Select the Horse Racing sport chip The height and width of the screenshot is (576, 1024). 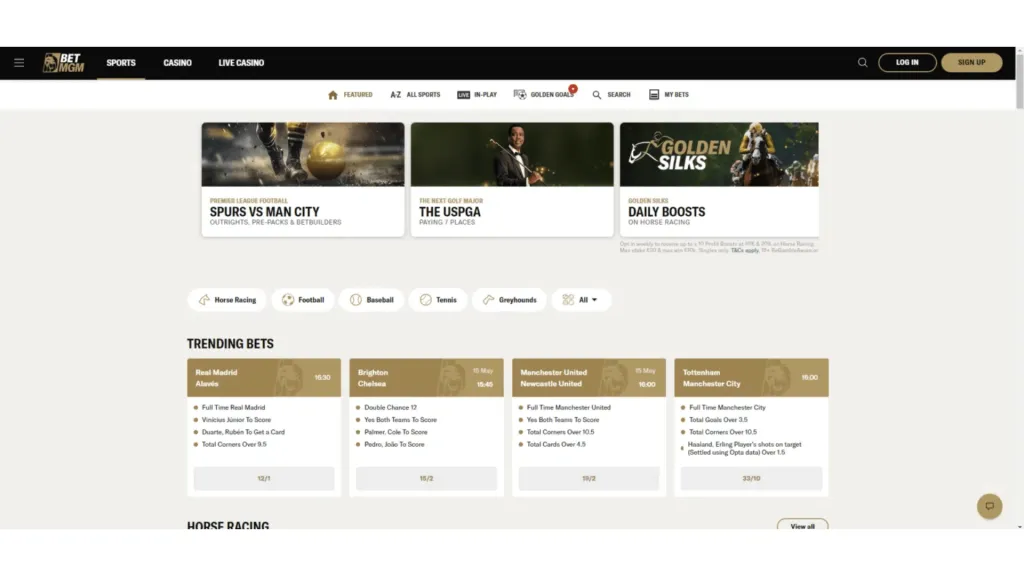click(x=227, y=300)
